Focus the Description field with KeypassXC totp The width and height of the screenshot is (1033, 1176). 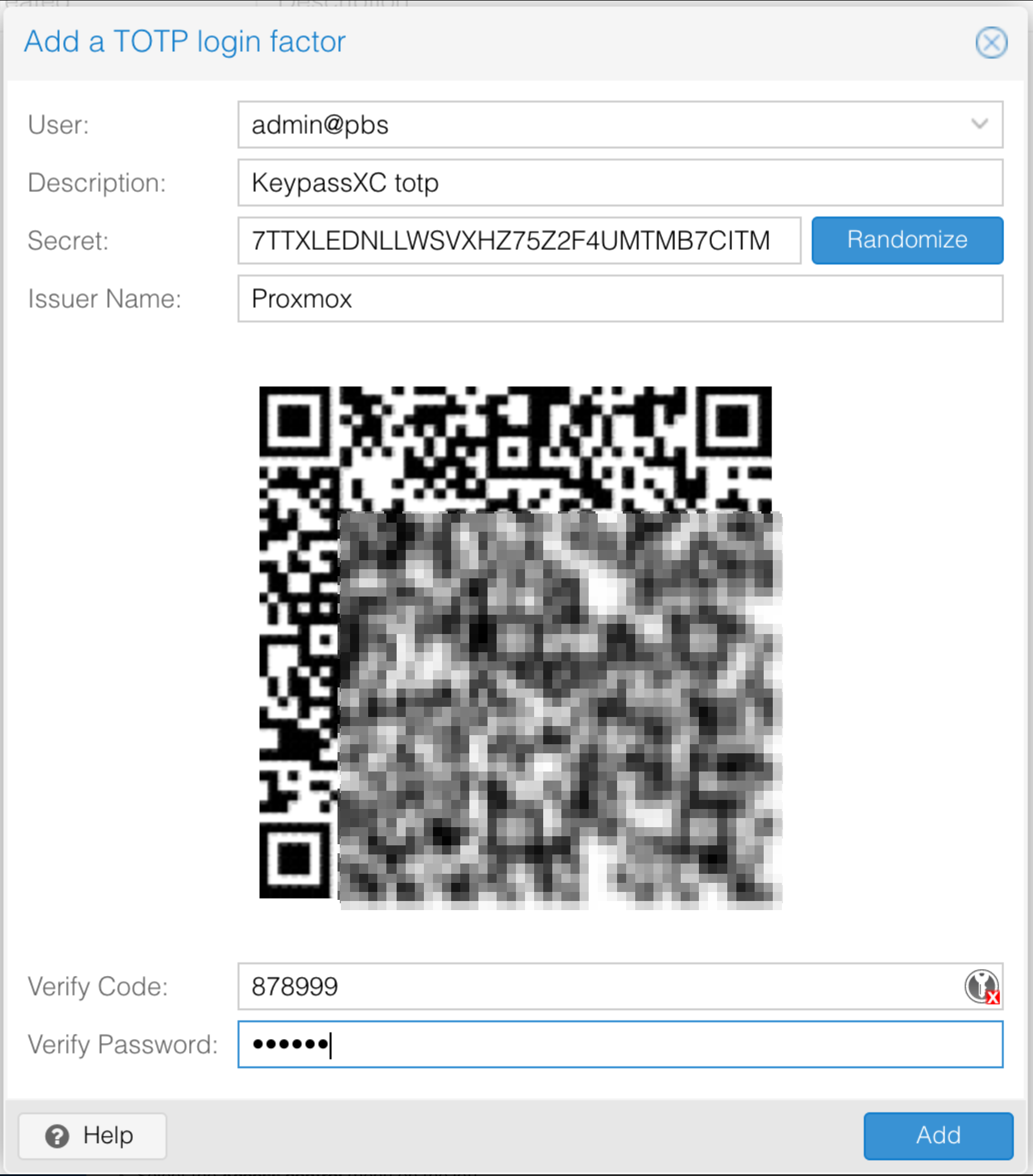coord(620,182)
